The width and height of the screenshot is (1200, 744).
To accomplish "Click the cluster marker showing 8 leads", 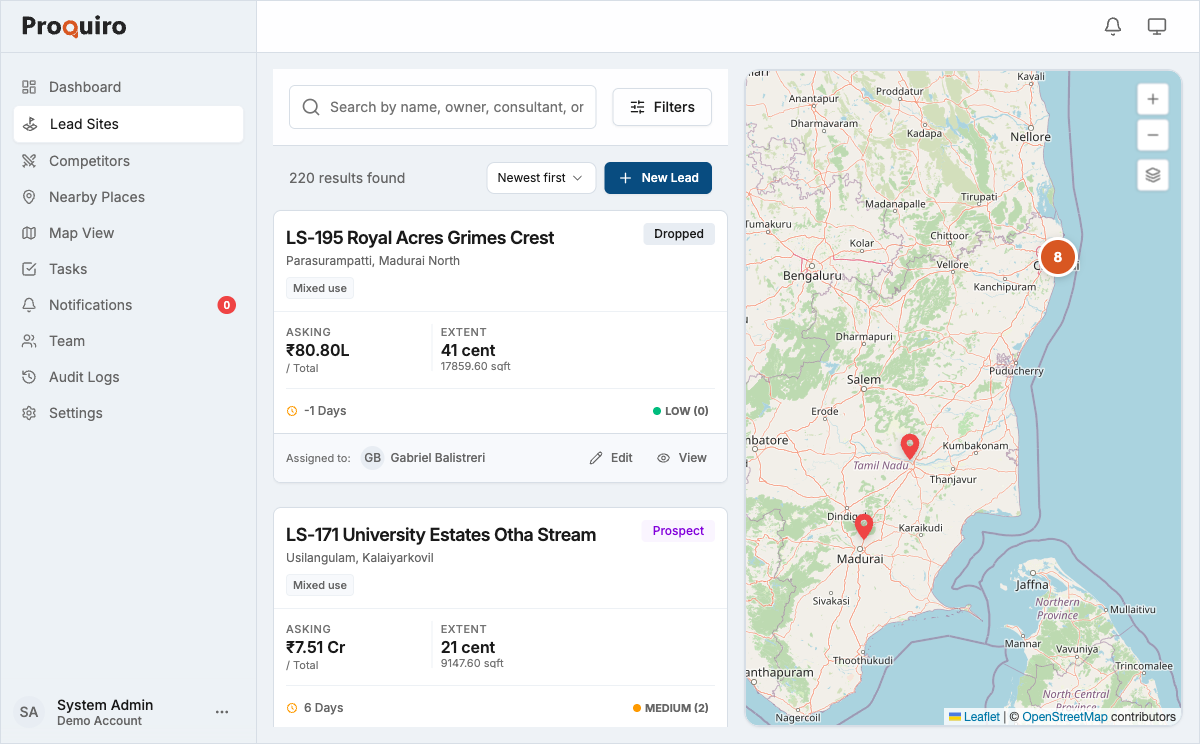I will coord(1058,257).
